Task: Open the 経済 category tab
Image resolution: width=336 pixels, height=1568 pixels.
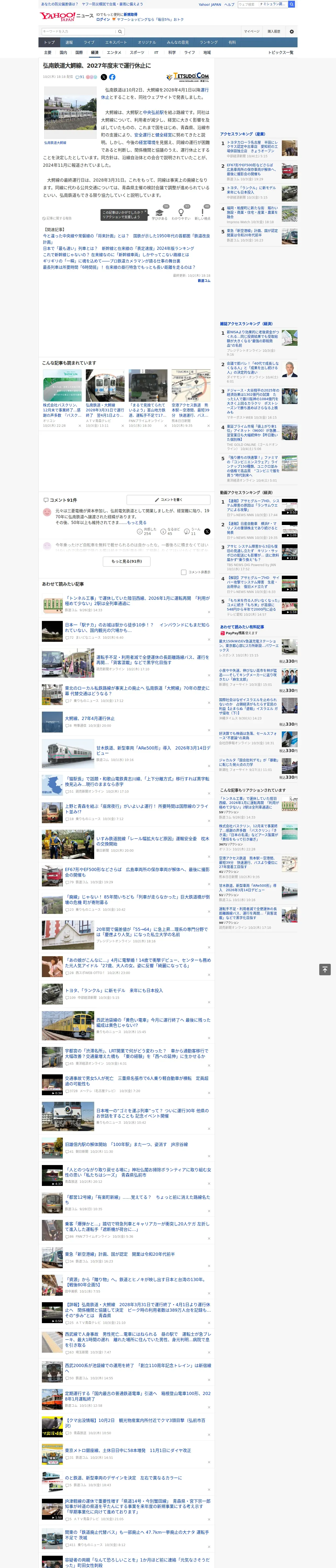Action: coord(94,52)
